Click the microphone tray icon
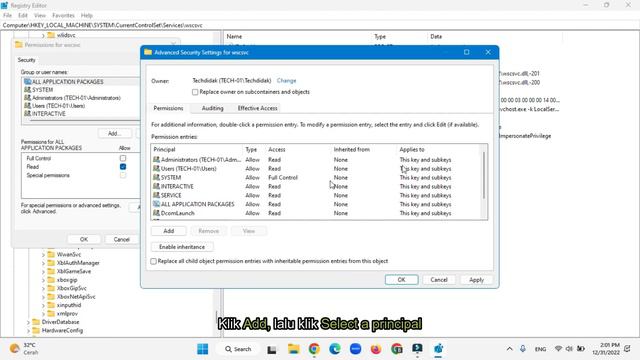The width and height of the screenshot is (640, 360). coord(523,349)
